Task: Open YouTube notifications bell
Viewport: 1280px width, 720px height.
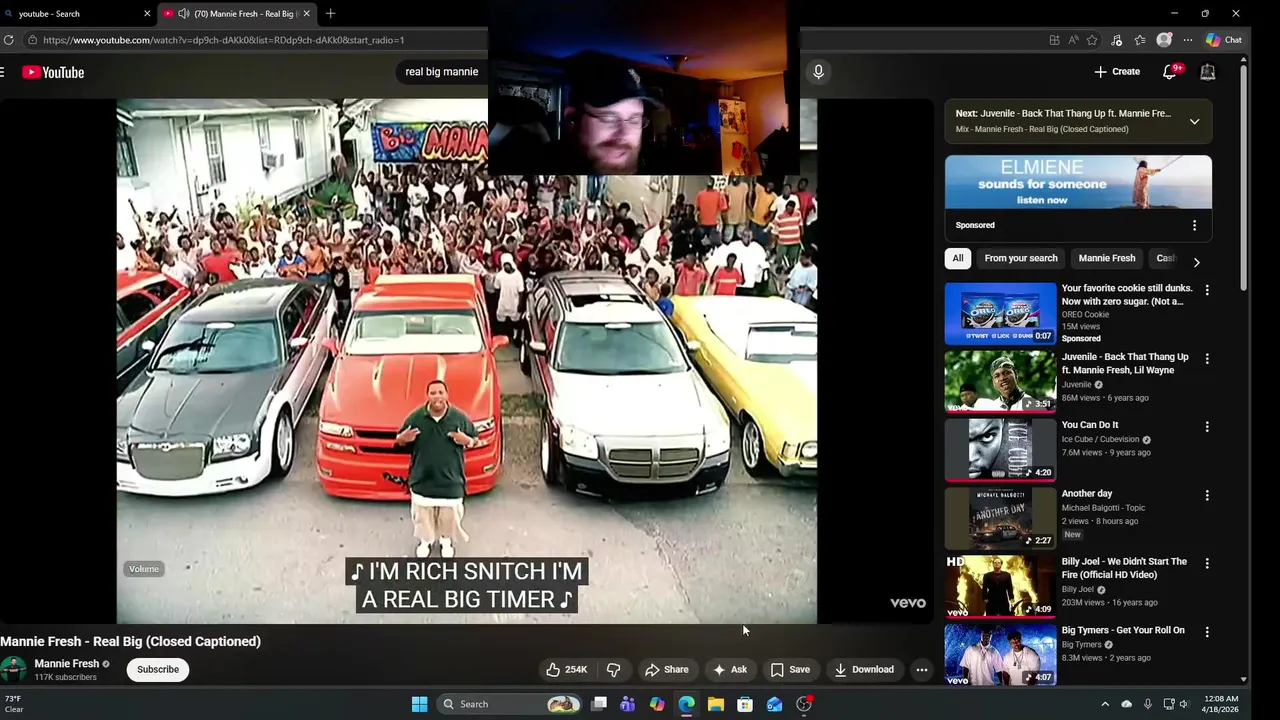Action: coord(1170,72)
